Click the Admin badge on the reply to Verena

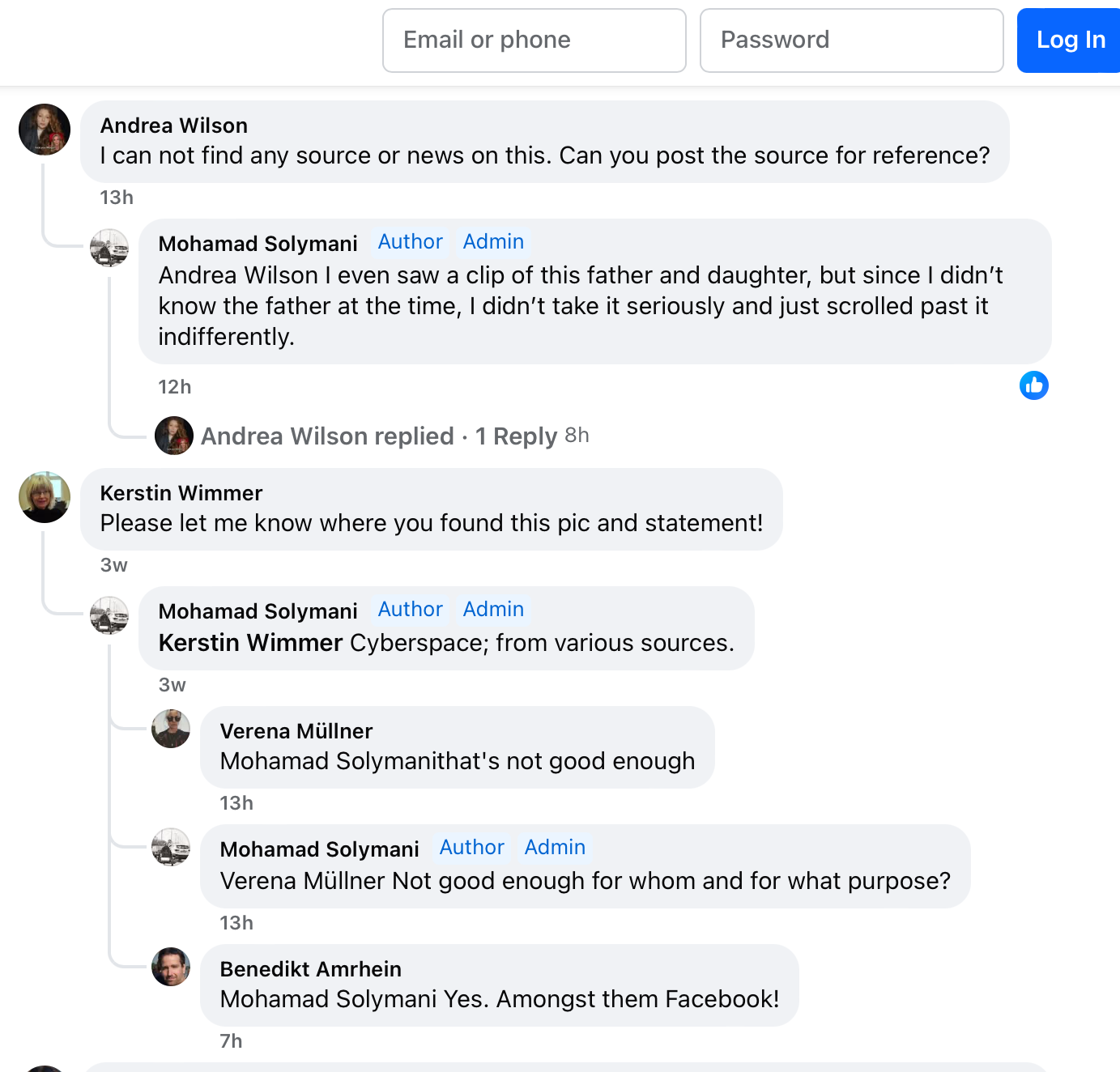(x=555, y=848)
